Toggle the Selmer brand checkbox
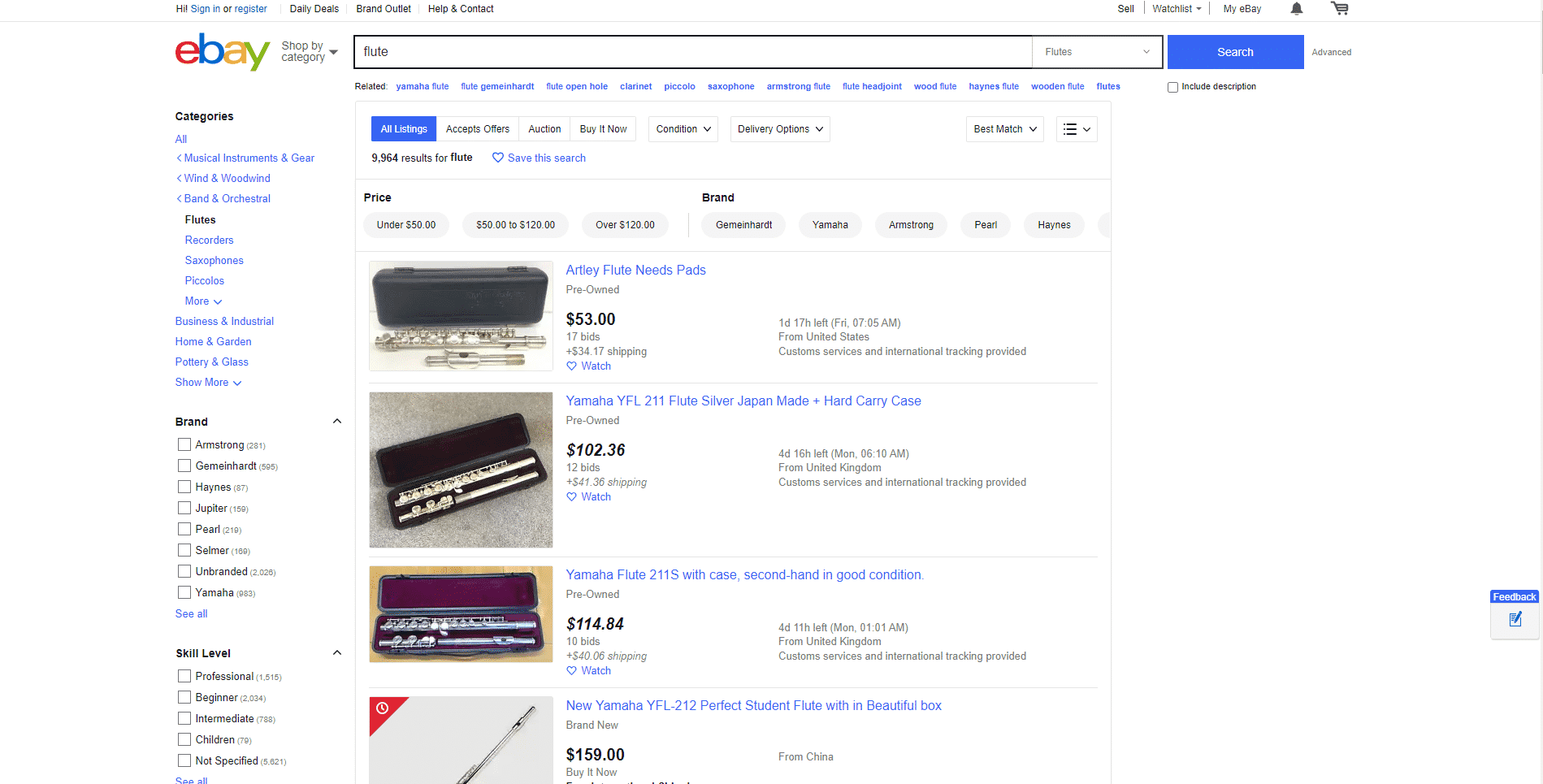Viewport: 1543px width, 784px height. point(184,550)
